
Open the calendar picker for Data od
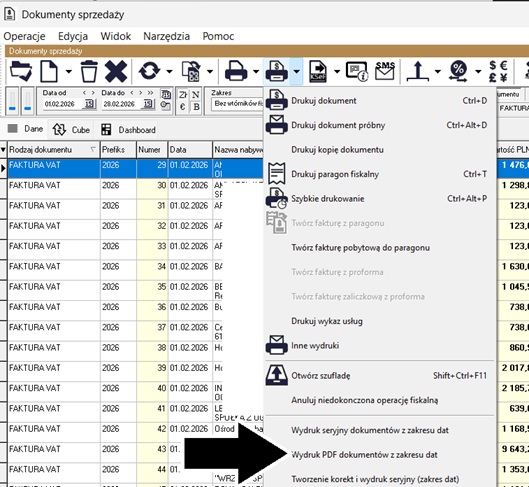click(x=89, y=104)
